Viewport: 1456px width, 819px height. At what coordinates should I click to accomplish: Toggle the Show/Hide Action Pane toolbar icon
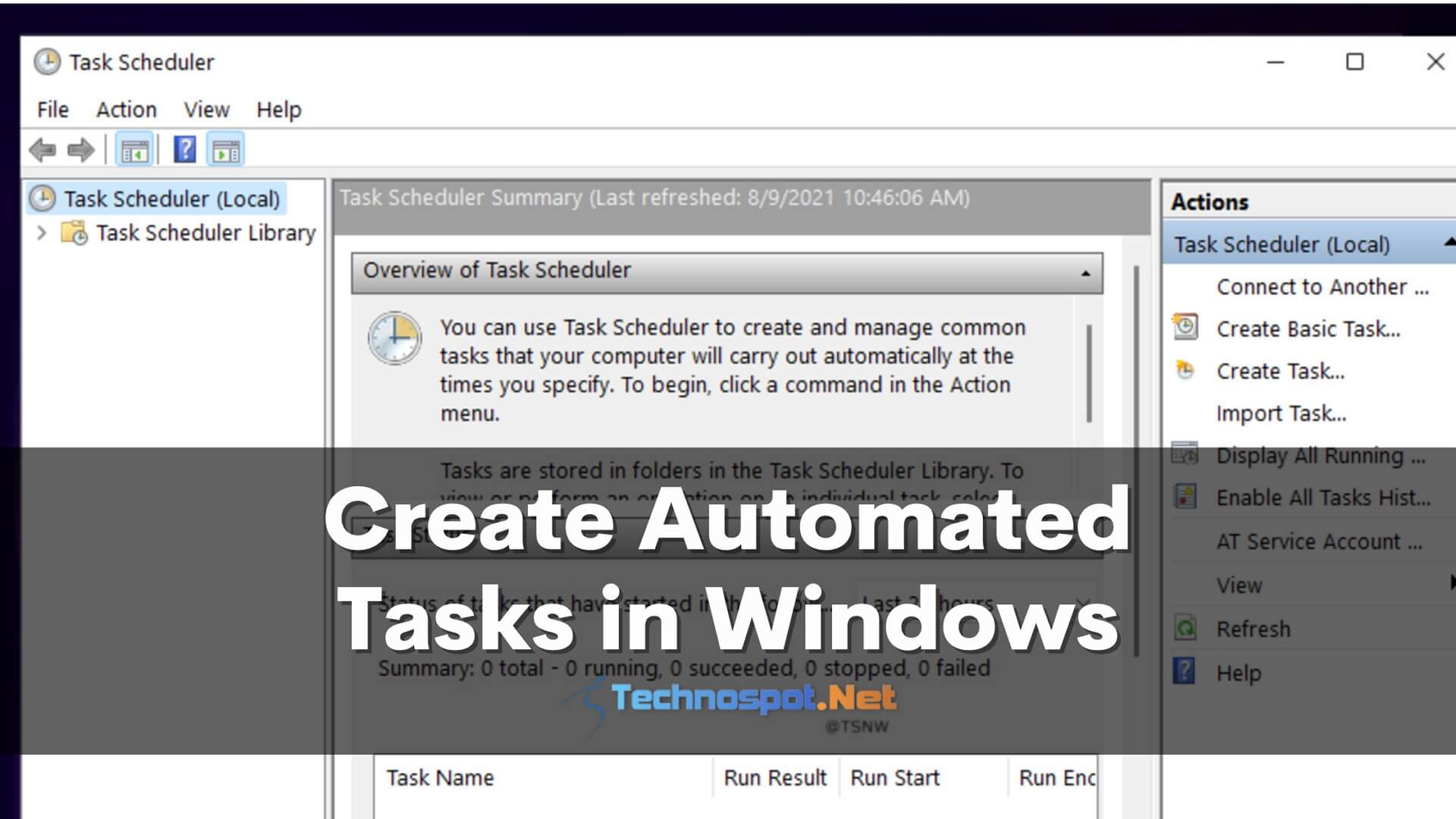[x=226, y=150]
